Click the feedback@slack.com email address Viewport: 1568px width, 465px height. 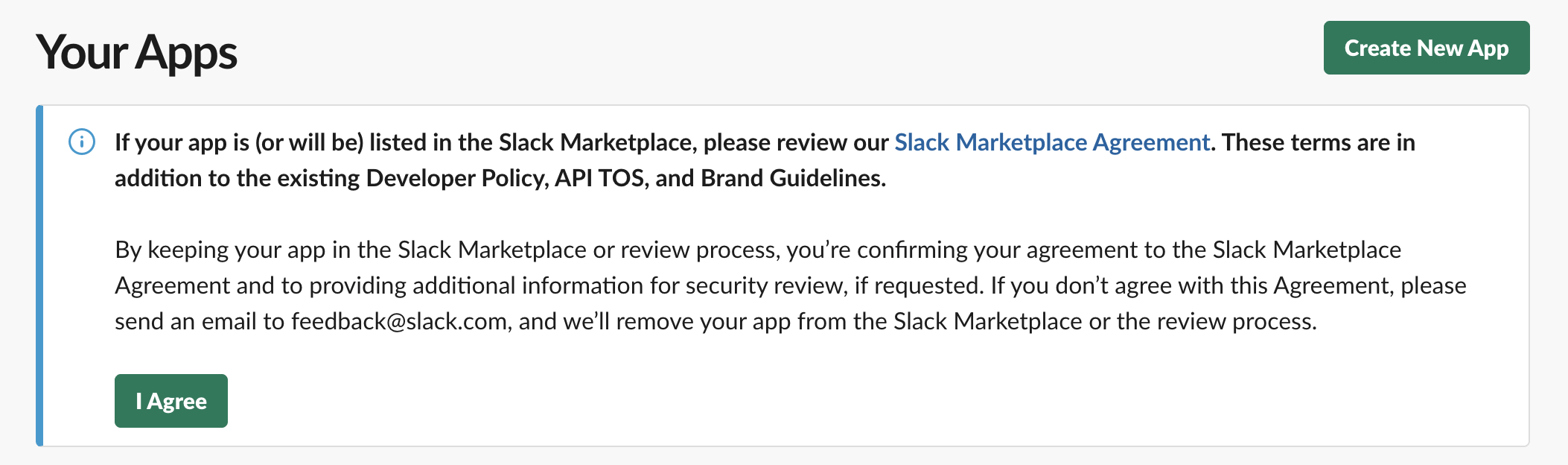[399, 321]
